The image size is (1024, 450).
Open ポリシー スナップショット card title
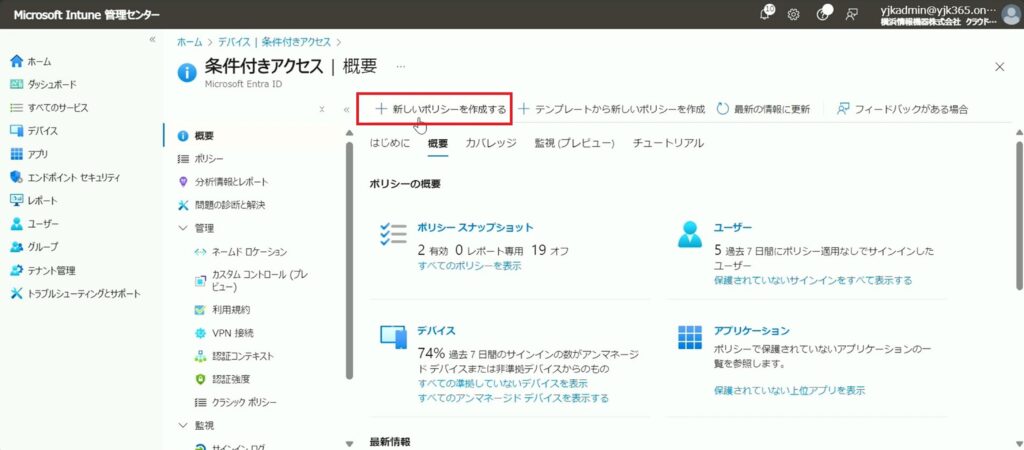[x=475, y=227]
